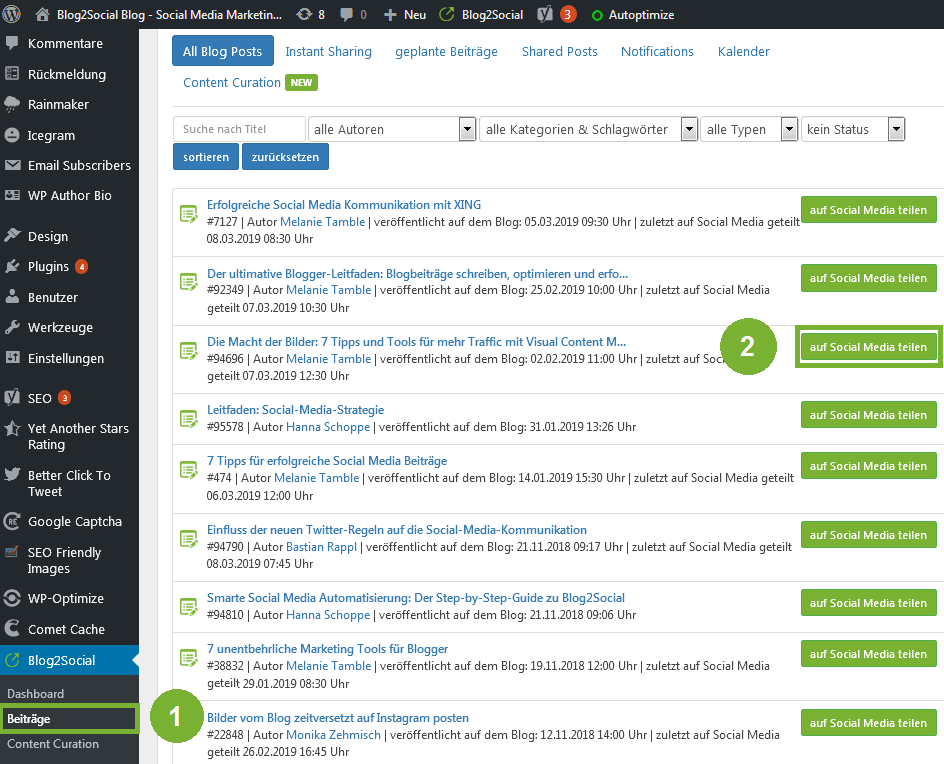Share 7 unentbehrliche Marketing Tools post
Image resolution: width=944 pixels, height=764 pixels.
tap(868, 654)
